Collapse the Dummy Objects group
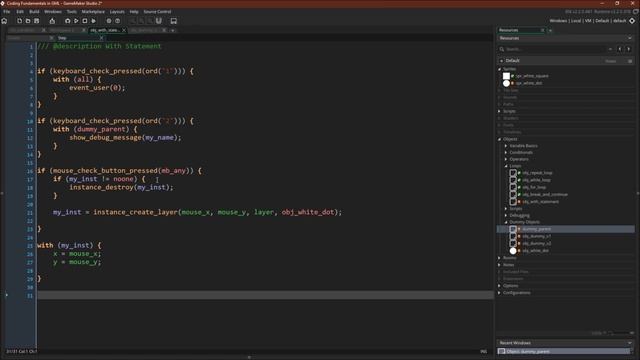Image resolution: width=640 pixels, height=360 pixels. [x=506, y=222]
